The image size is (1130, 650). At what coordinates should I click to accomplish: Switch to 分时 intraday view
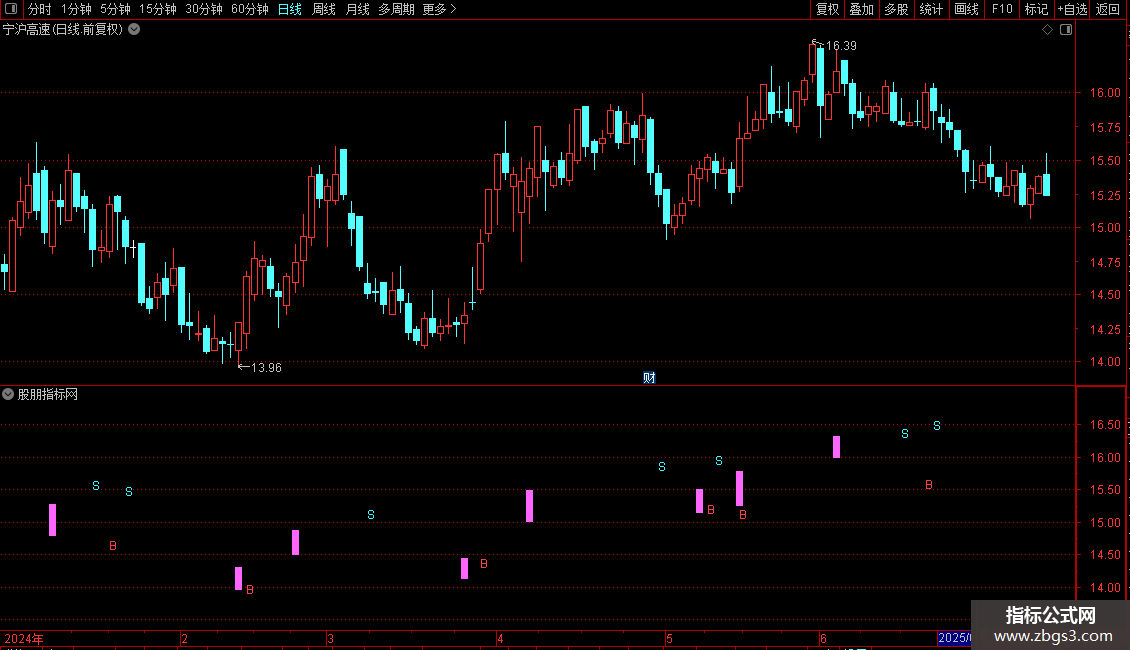(x=40, y=9)
